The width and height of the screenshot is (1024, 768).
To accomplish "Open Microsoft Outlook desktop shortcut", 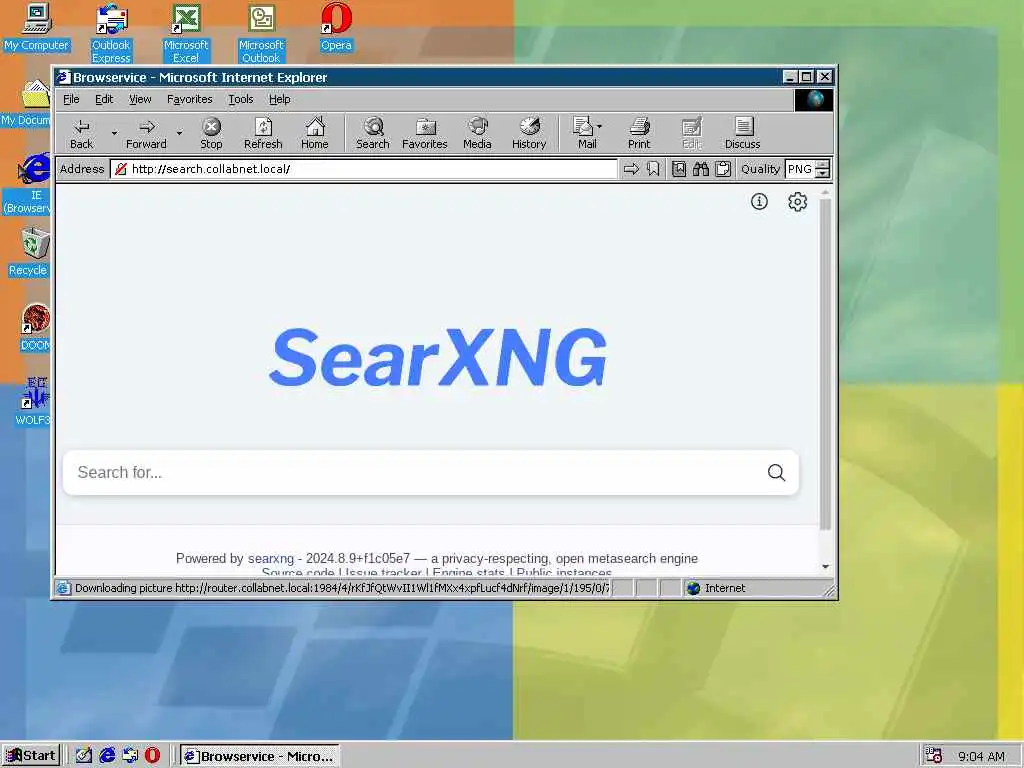I will tap(261, 33).
